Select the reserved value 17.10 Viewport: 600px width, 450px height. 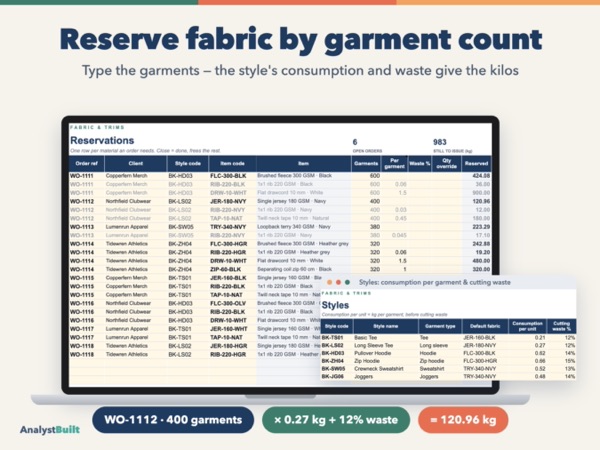pos(483,235)
